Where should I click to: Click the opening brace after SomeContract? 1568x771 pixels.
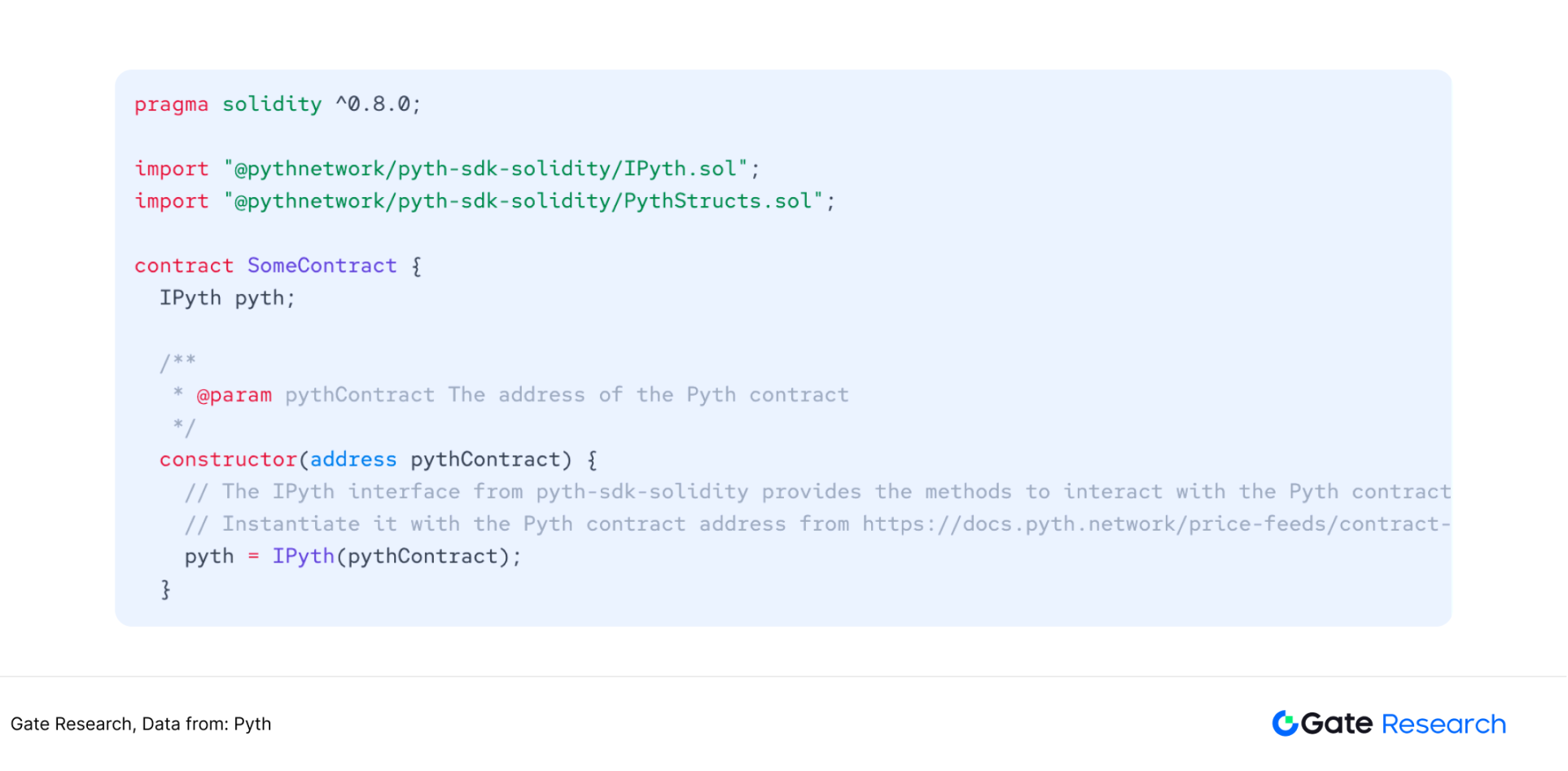[416, 265]
